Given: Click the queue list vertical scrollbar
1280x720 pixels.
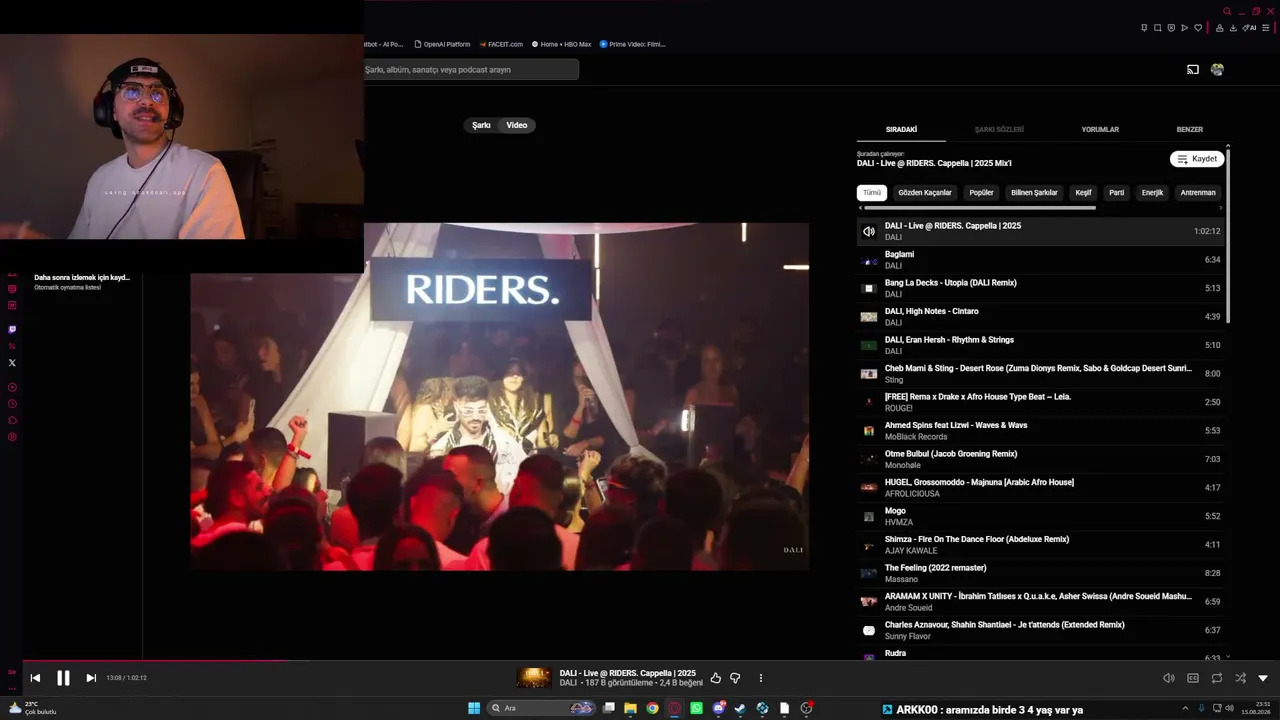Looking at the screenshot, I should (x=1228, y=235).
